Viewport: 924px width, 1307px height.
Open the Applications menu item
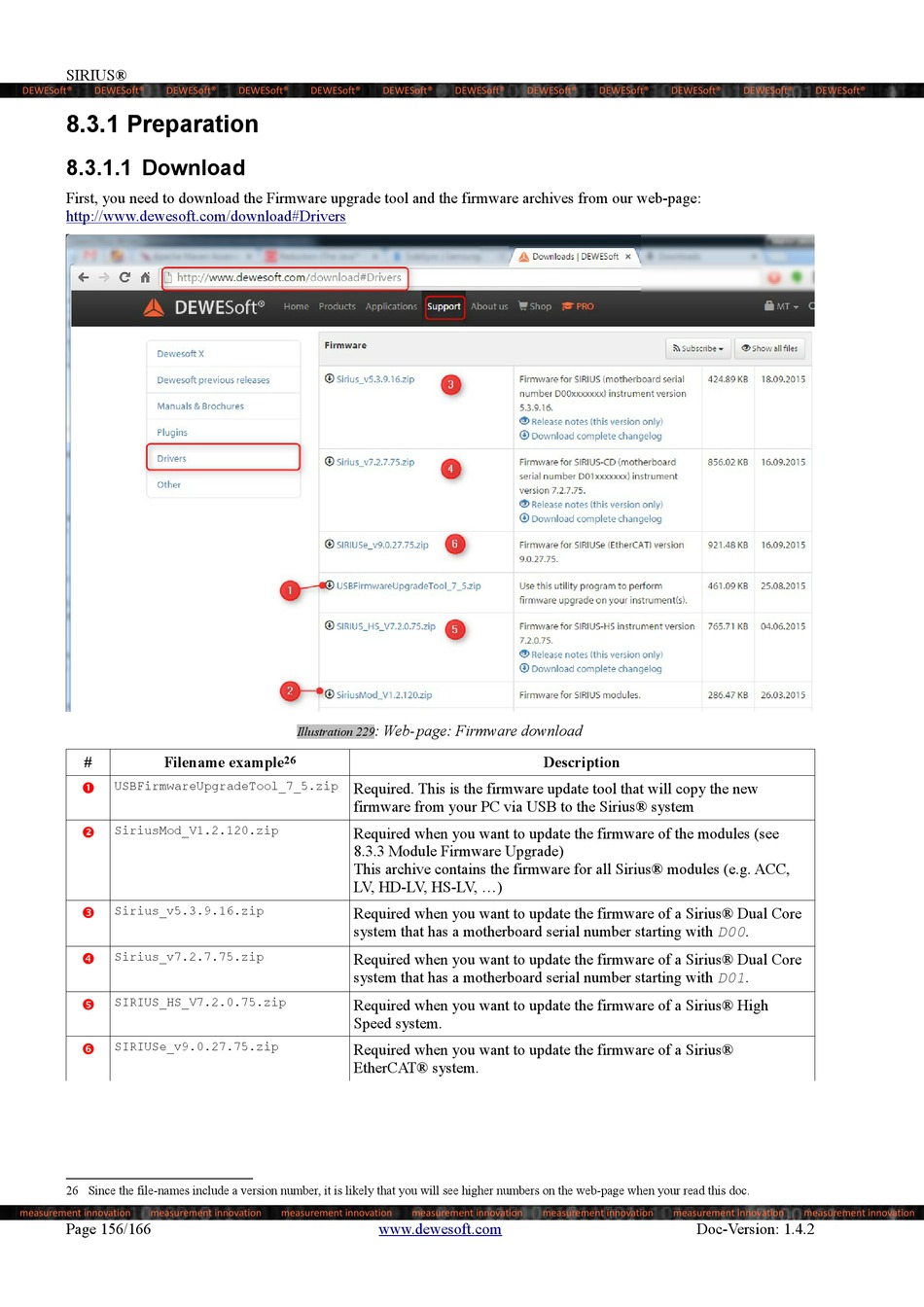coord(391,306)
